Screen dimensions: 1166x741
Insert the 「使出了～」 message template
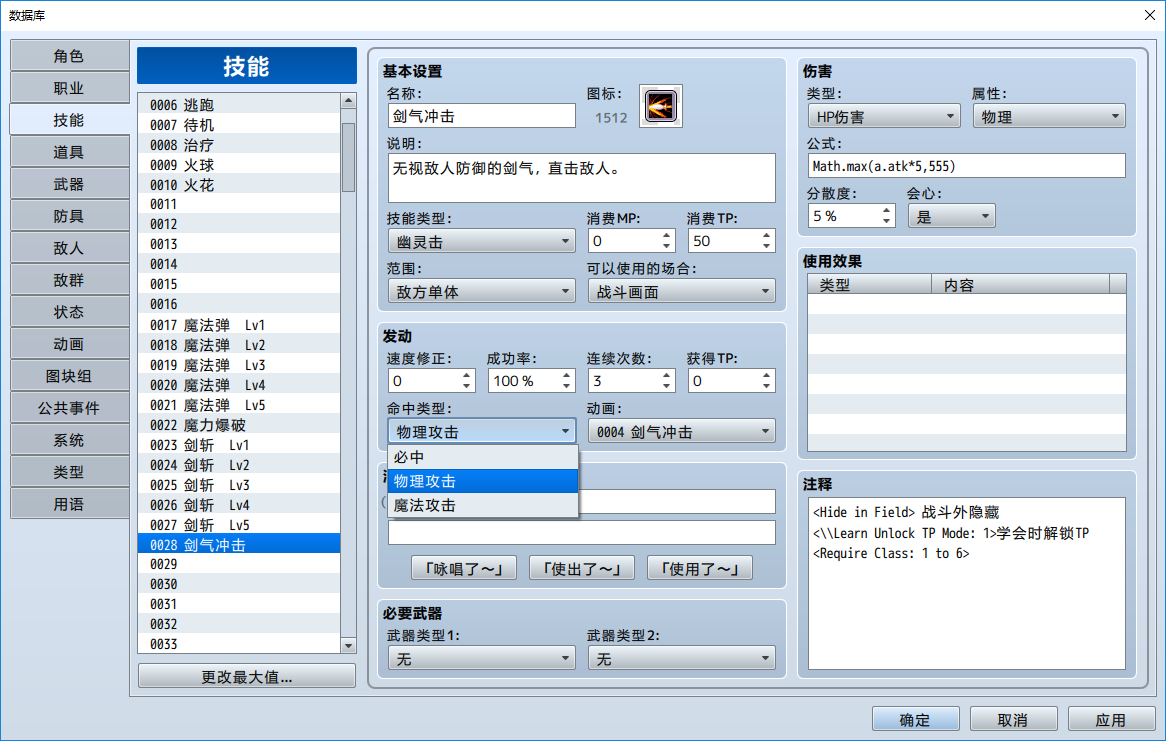pyautogui.click(x=582, y=568)
